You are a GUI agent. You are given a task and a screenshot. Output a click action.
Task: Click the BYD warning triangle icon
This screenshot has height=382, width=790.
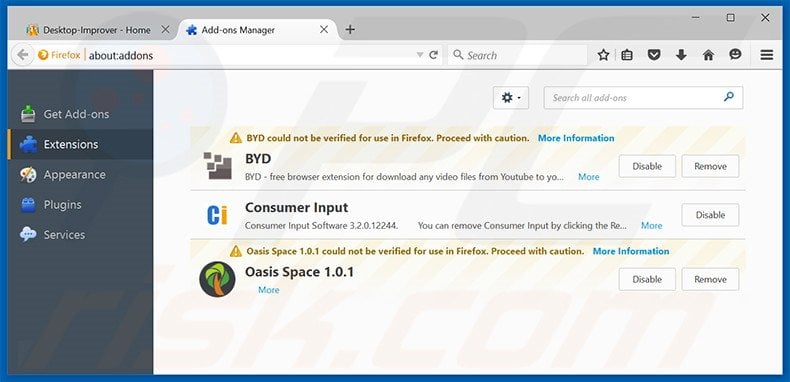click(x=236, y=138)
